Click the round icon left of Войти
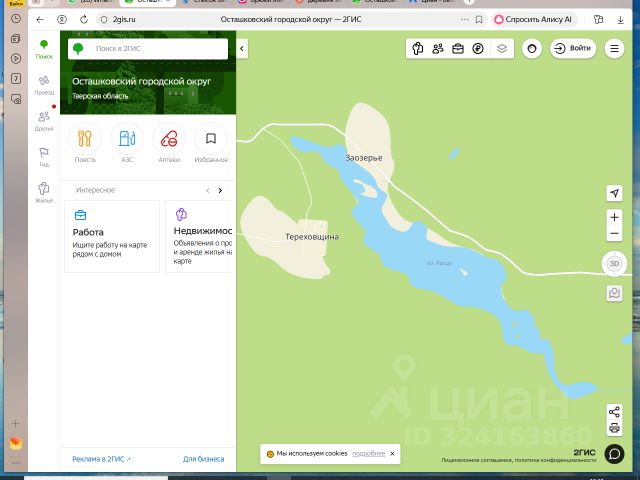The image size is (640, 480). pos(532,49)
